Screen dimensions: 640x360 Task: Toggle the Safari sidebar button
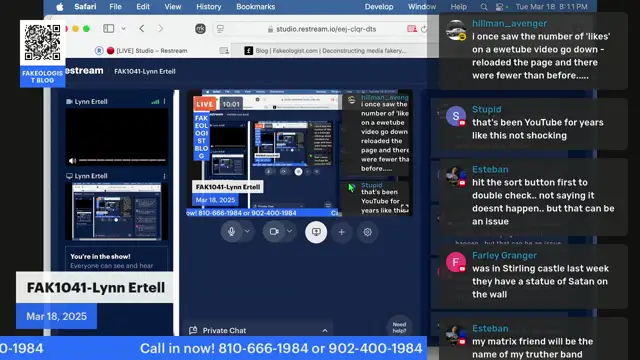[109, 29]
